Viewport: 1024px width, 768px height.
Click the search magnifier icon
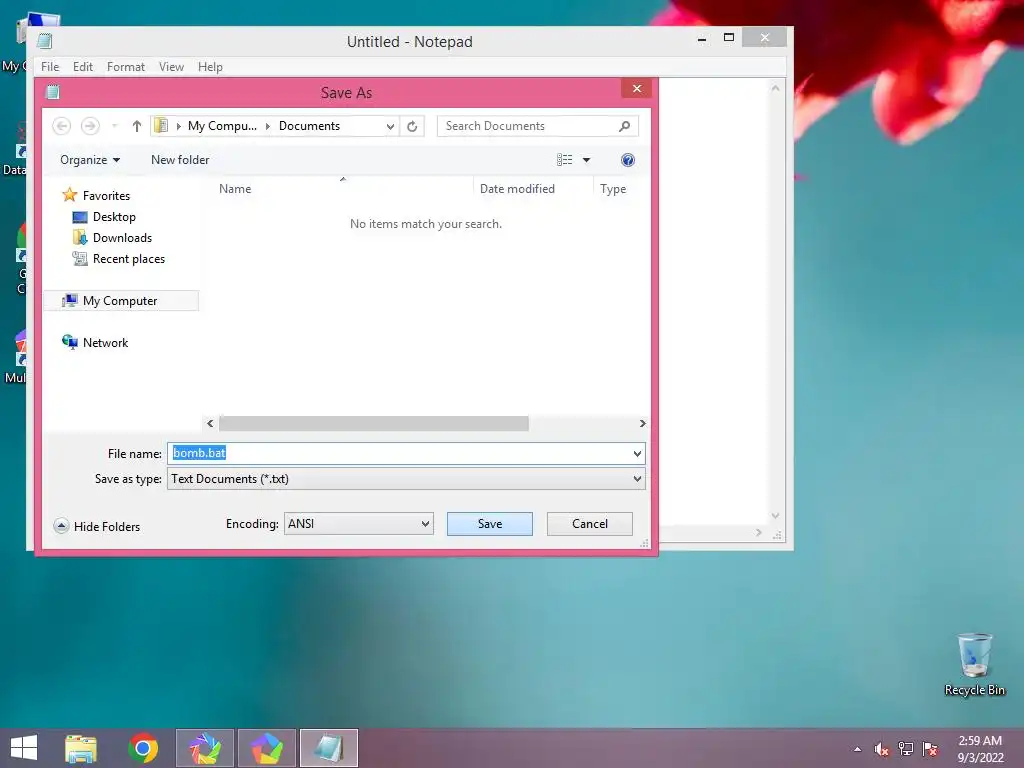(624, 126)
